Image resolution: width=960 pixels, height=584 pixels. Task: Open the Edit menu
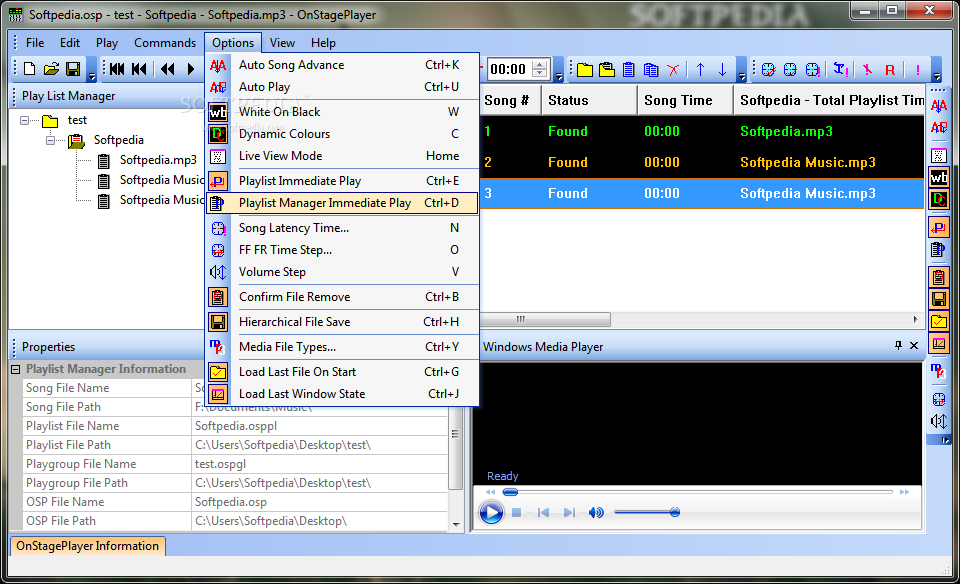pyautogui.click(x=70, y=43)
